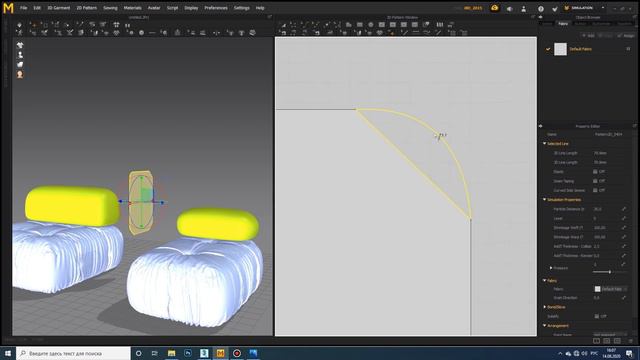Select the Polygon tool in 2D toolbar

coord(349,25)
